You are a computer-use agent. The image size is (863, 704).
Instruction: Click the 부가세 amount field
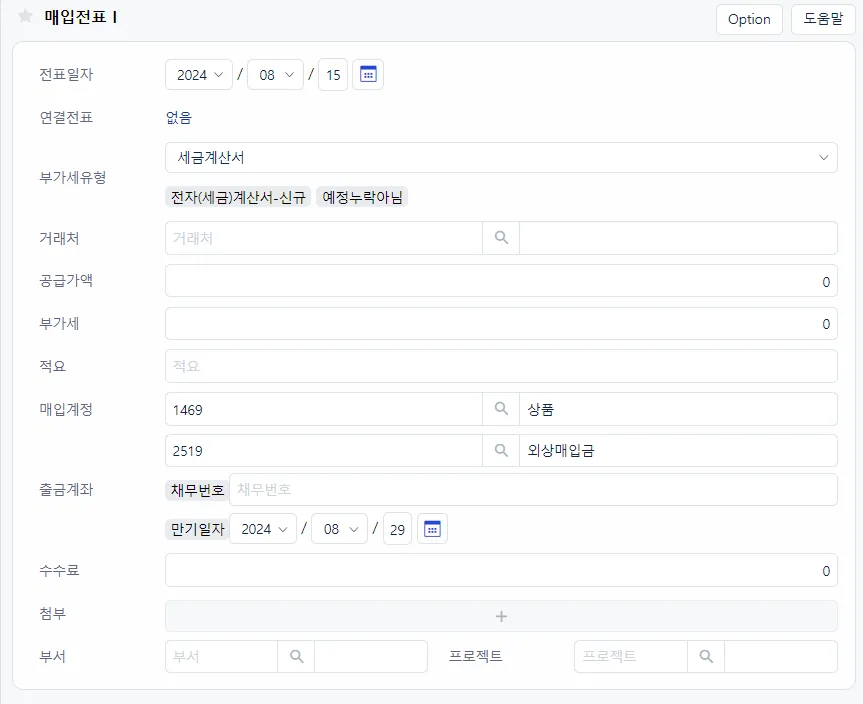[x=501, y=324]
